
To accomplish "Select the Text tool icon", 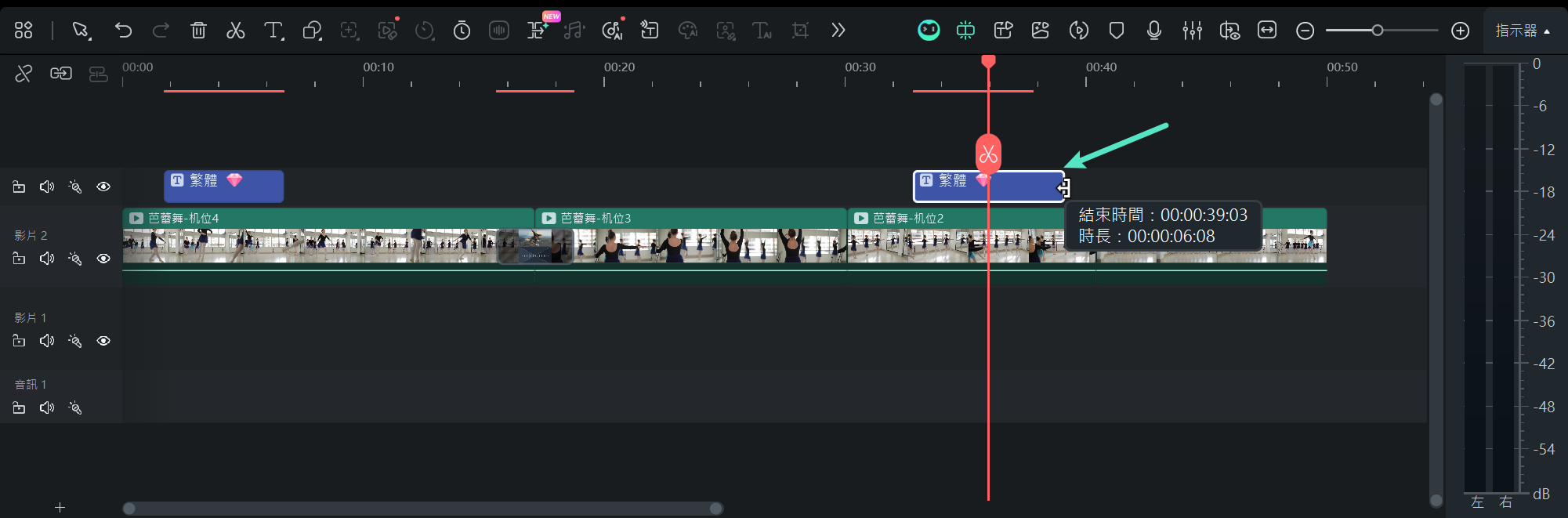I will click(x=273, y=31).
